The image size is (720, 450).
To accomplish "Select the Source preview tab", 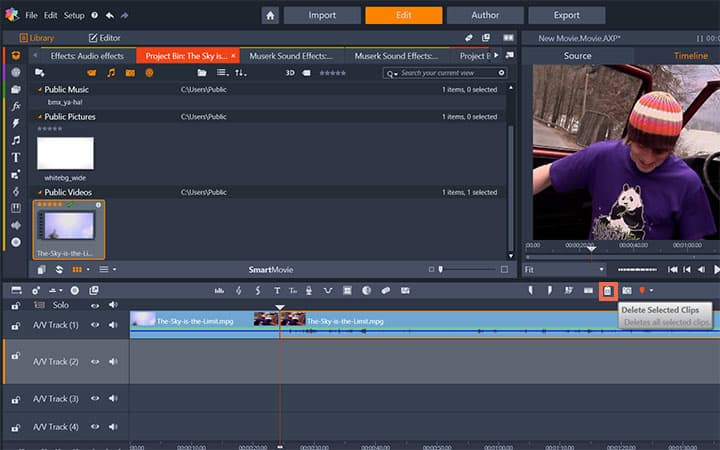I will pyautogui.click(x=578, y=56).
